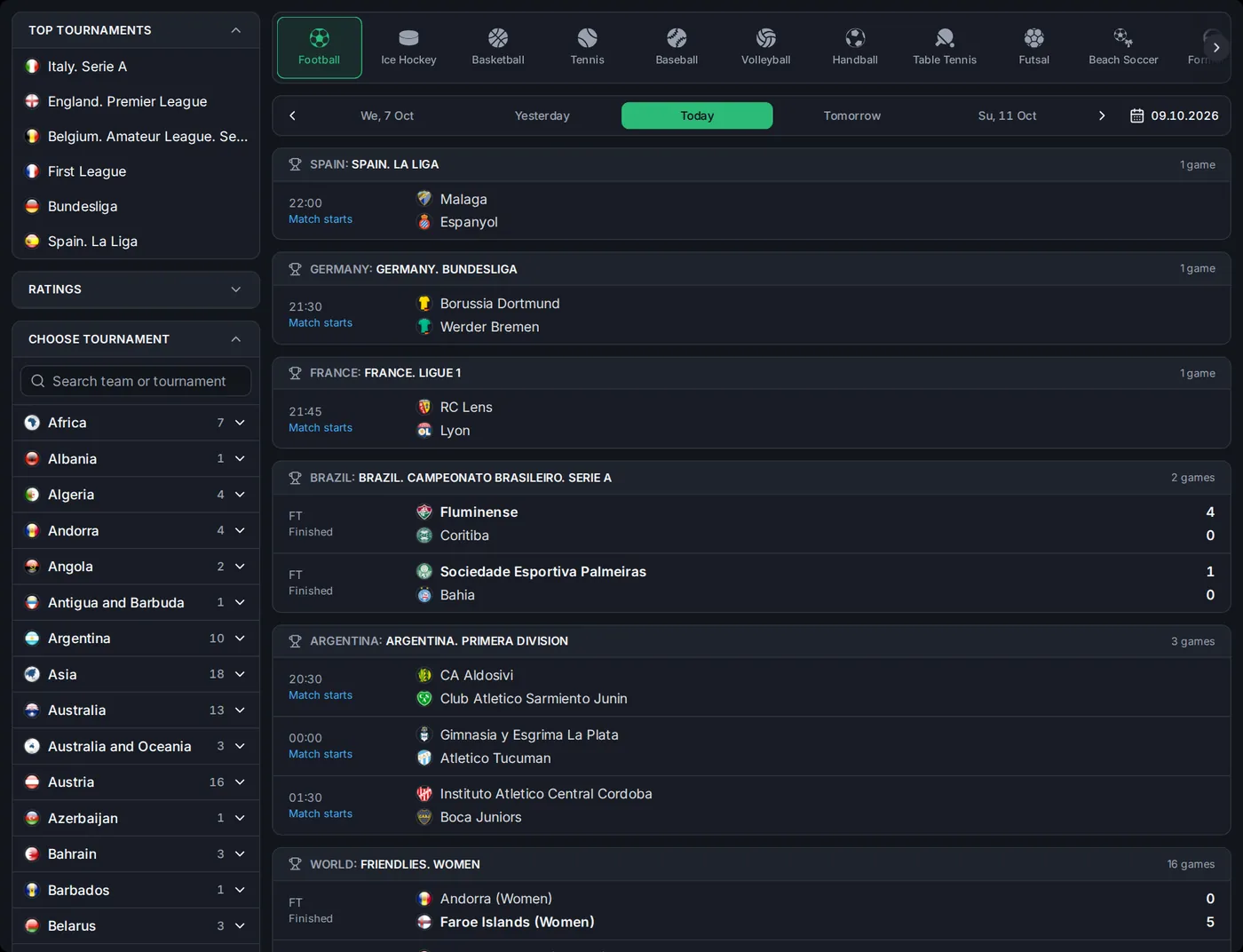Screen dimensions: 1243x952
Task: Click the Italy flag icon for Serie A
Action: click(32, 67)
